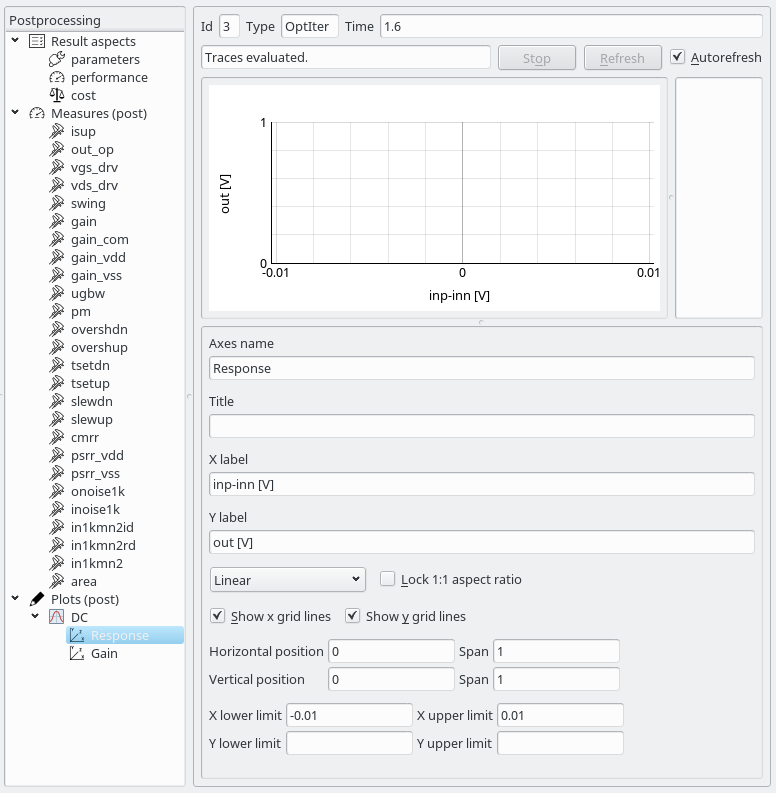Click the Gain axes icon
Screen dimensions: 776x793
point(77,653)
